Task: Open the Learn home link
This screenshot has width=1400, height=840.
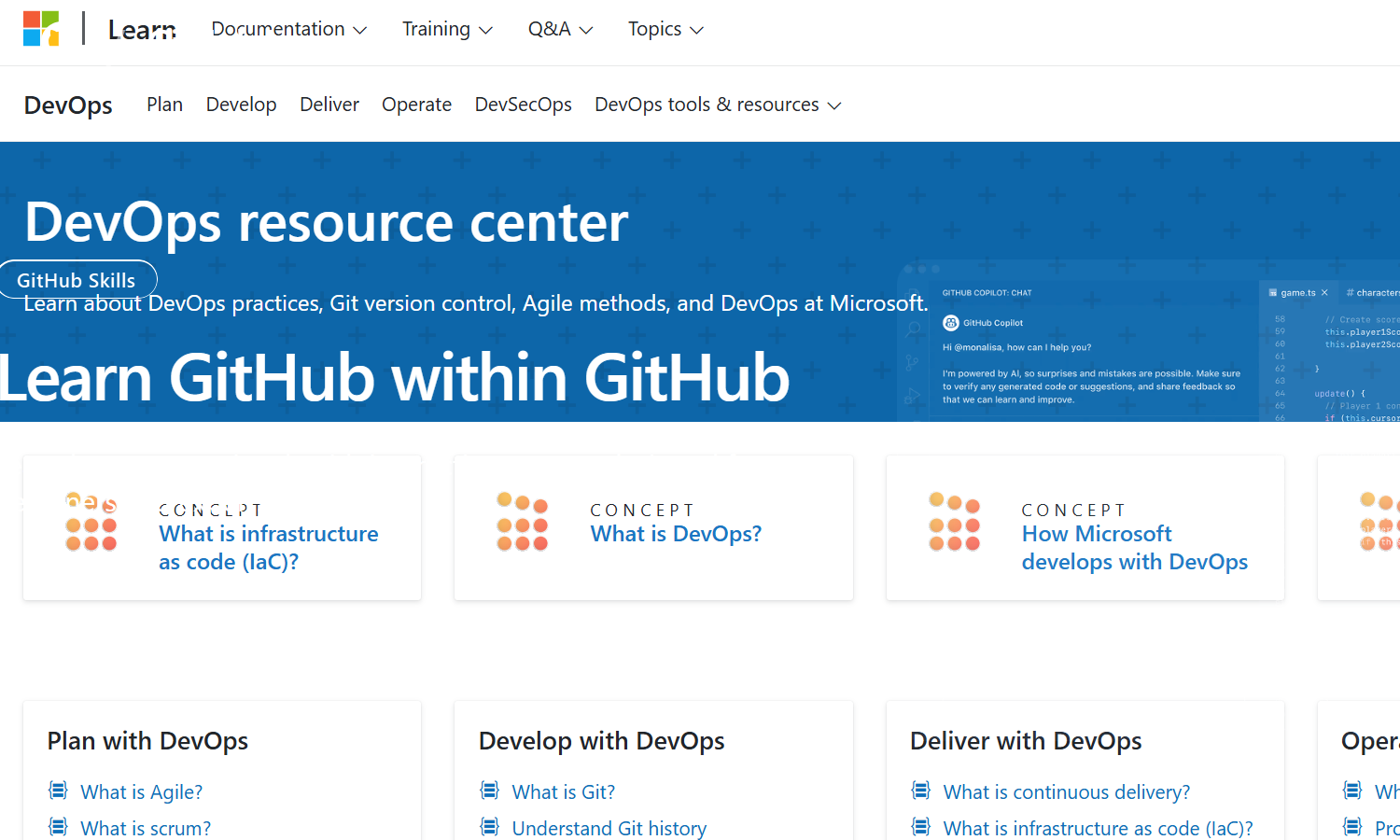Action: click(142, 30)
